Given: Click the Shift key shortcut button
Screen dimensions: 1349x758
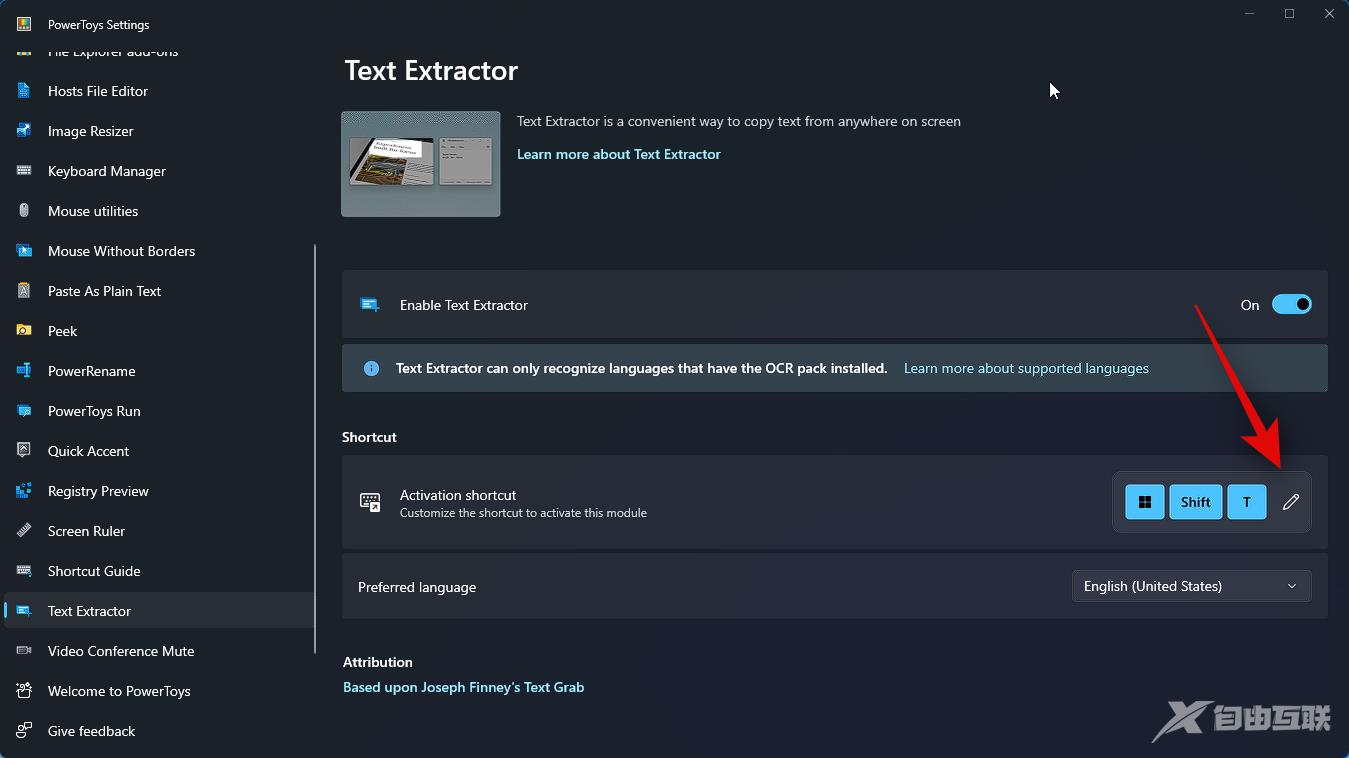Looking at the screenshot, I should point(1196,502).
